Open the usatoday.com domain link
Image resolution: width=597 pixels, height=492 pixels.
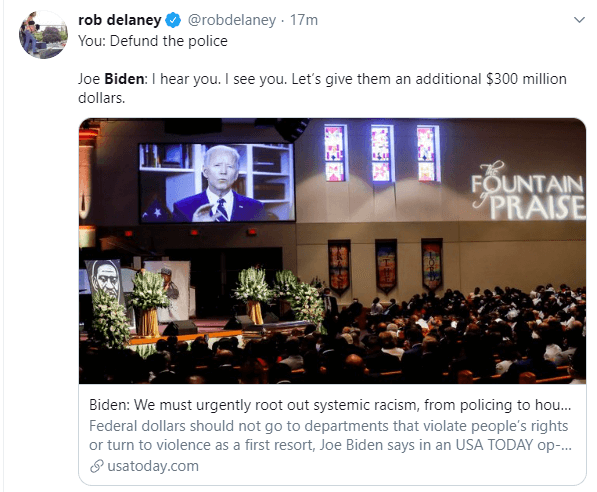click(x=153, y=466)
